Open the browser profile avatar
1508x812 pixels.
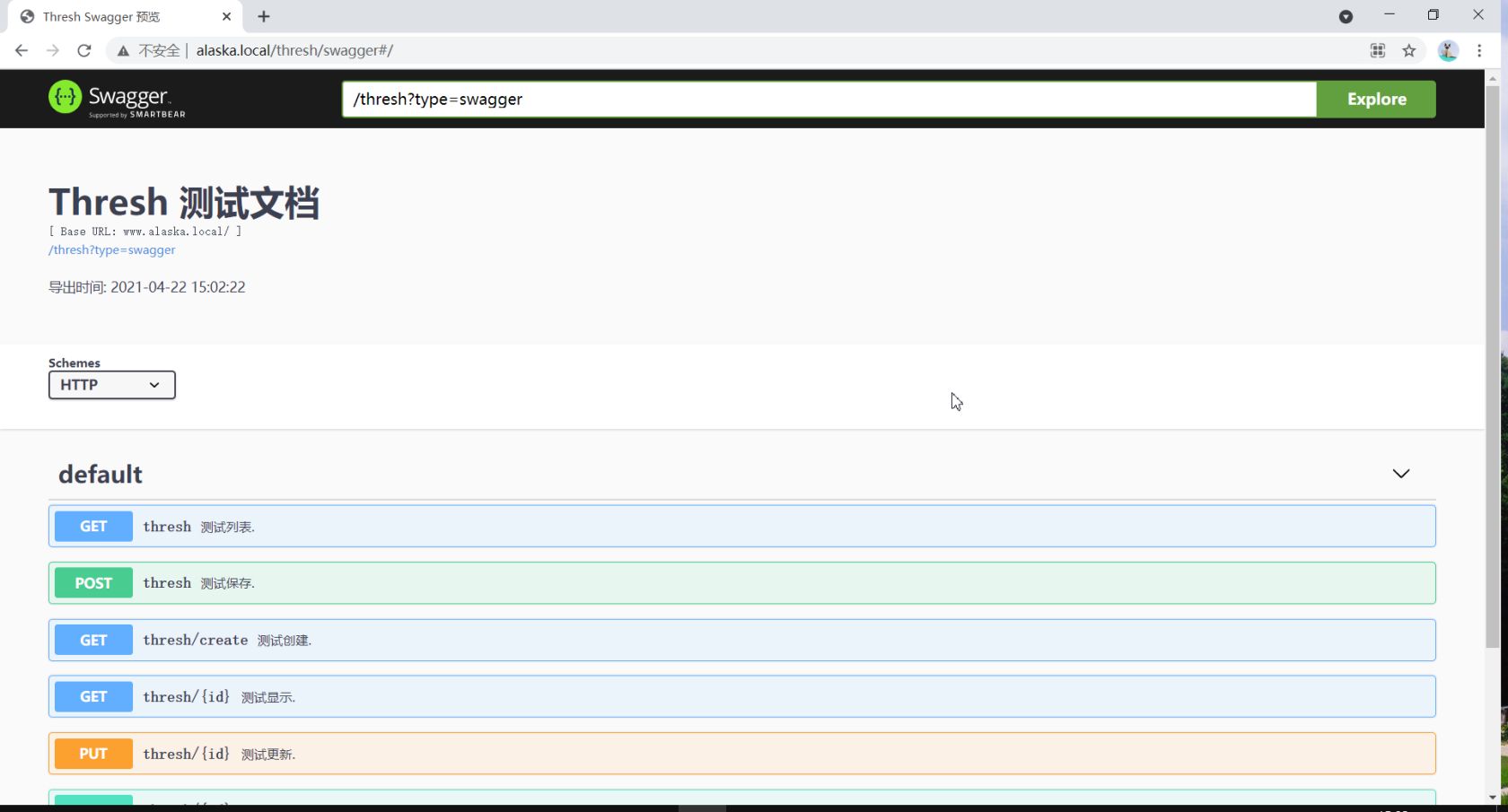click(x=1448, y=50)
